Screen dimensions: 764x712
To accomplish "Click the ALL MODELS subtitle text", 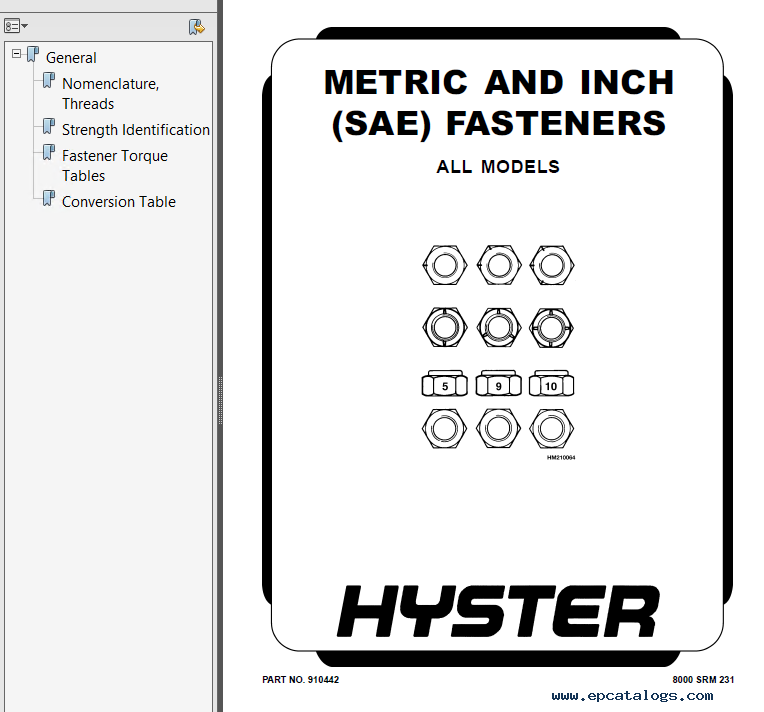I will point(498,167).
